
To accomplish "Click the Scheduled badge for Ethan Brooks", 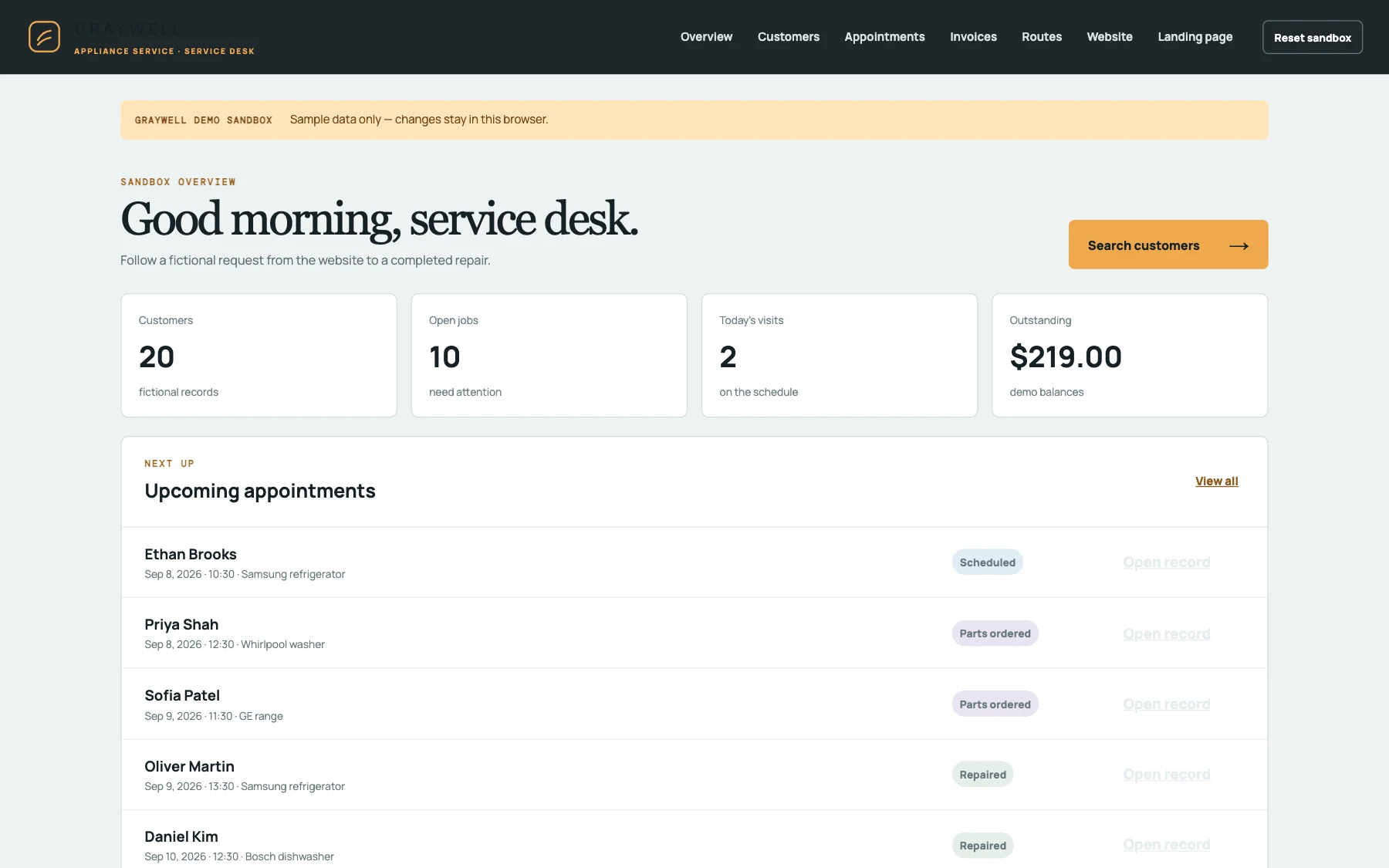I will click(x=987, y=562).
